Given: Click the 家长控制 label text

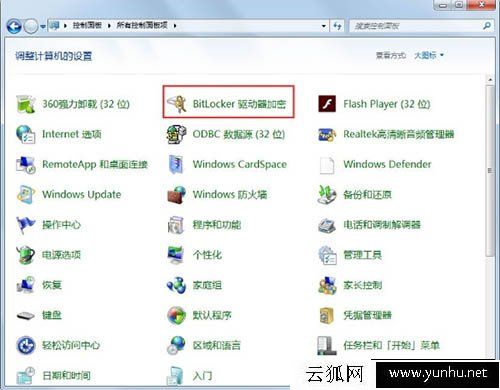Looking at the screenshot, I should pos(362,285).
